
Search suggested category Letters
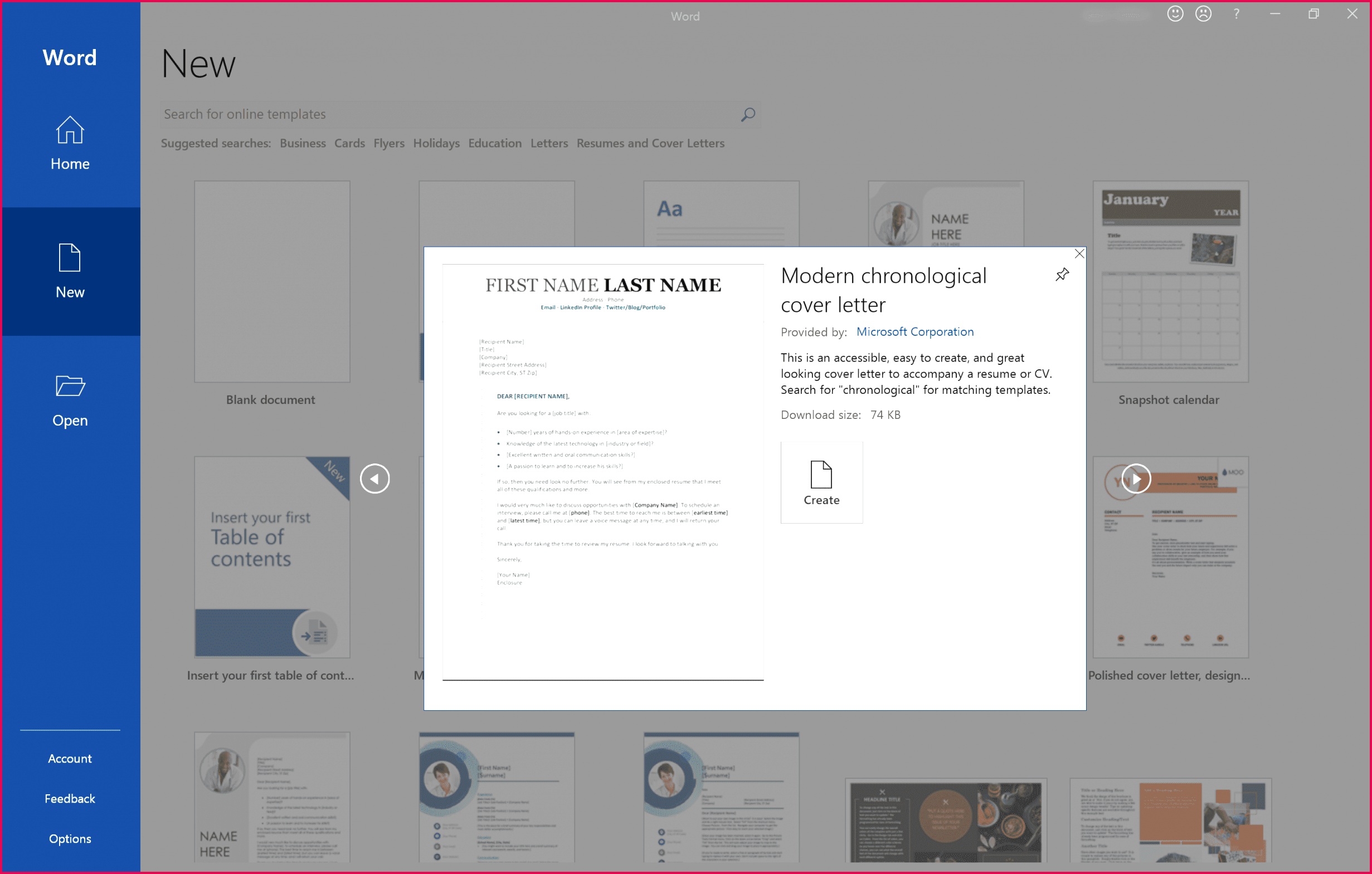tap(549, 144)
